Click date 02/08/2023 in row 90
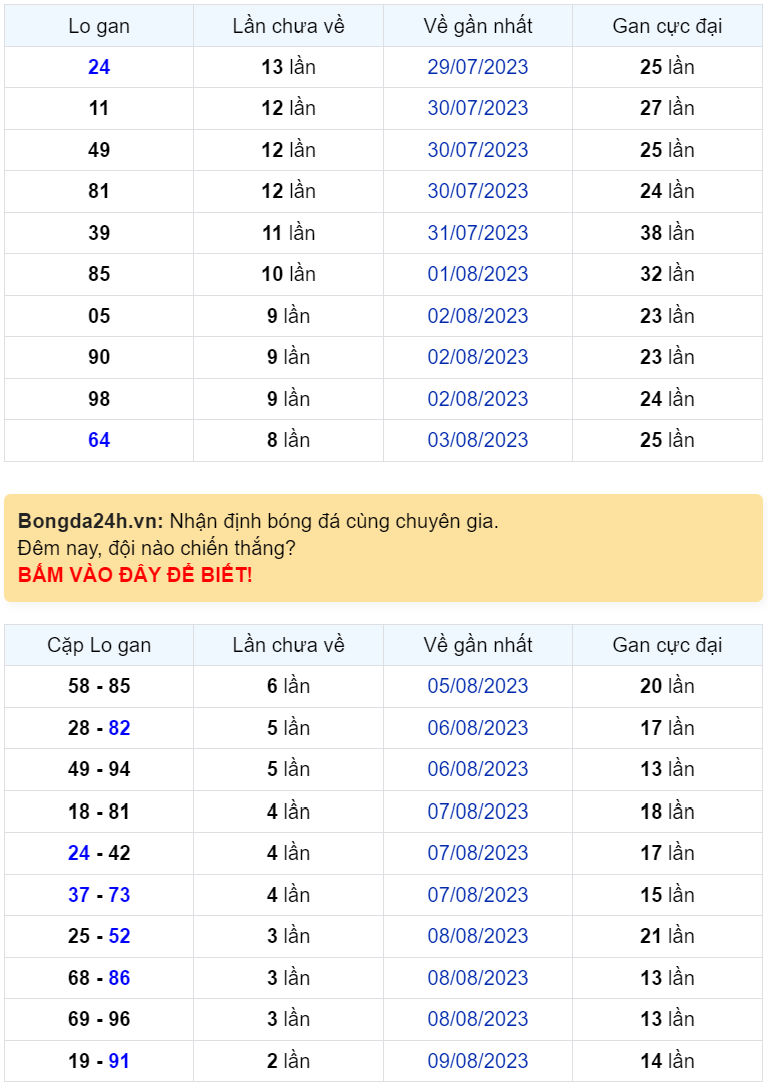The height and width of the screenshot is (1084, 768). (x=478, y=357)
